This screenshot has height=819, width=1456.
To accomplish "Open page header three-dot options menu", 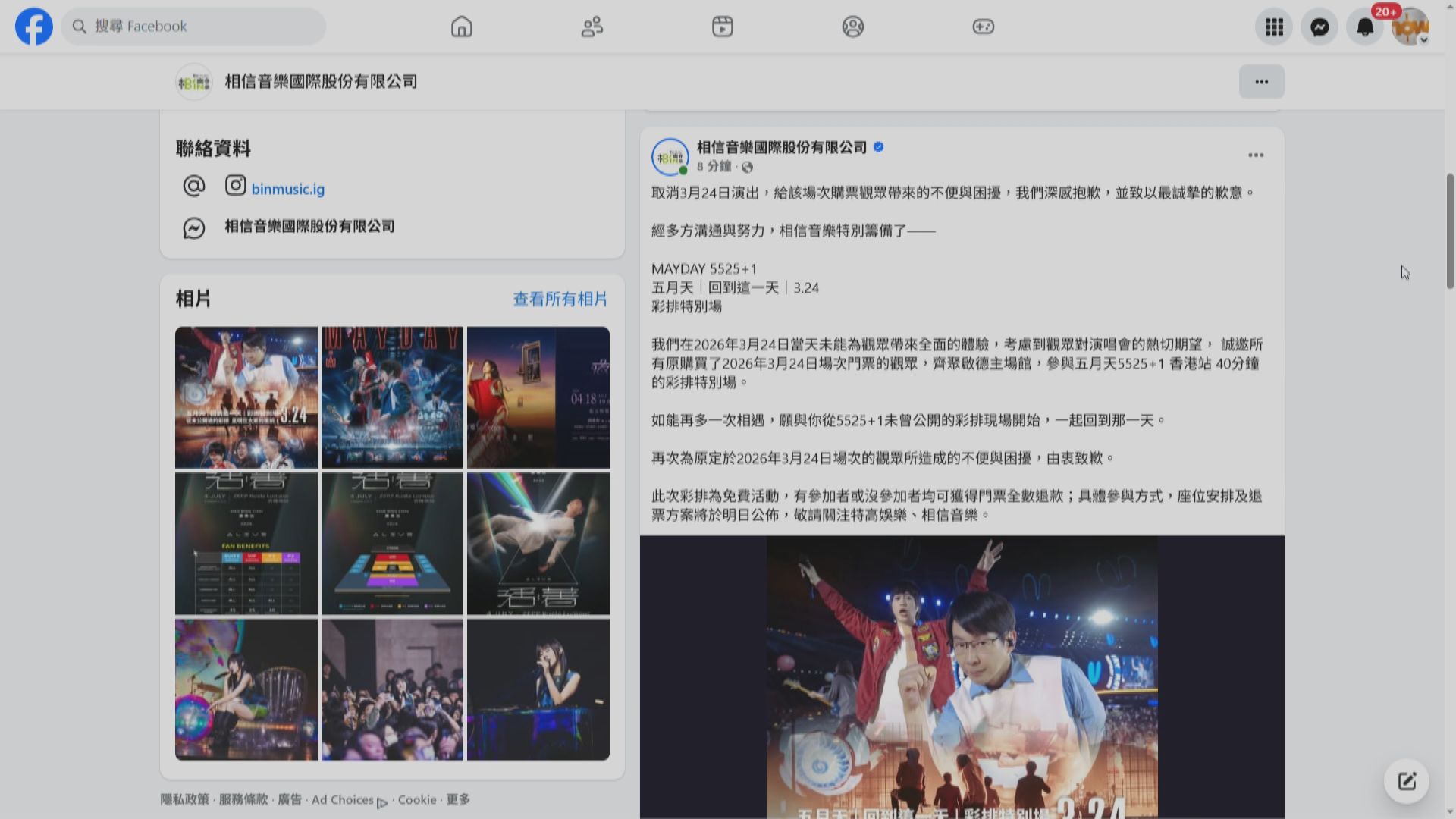I will tap(1261, 82).
